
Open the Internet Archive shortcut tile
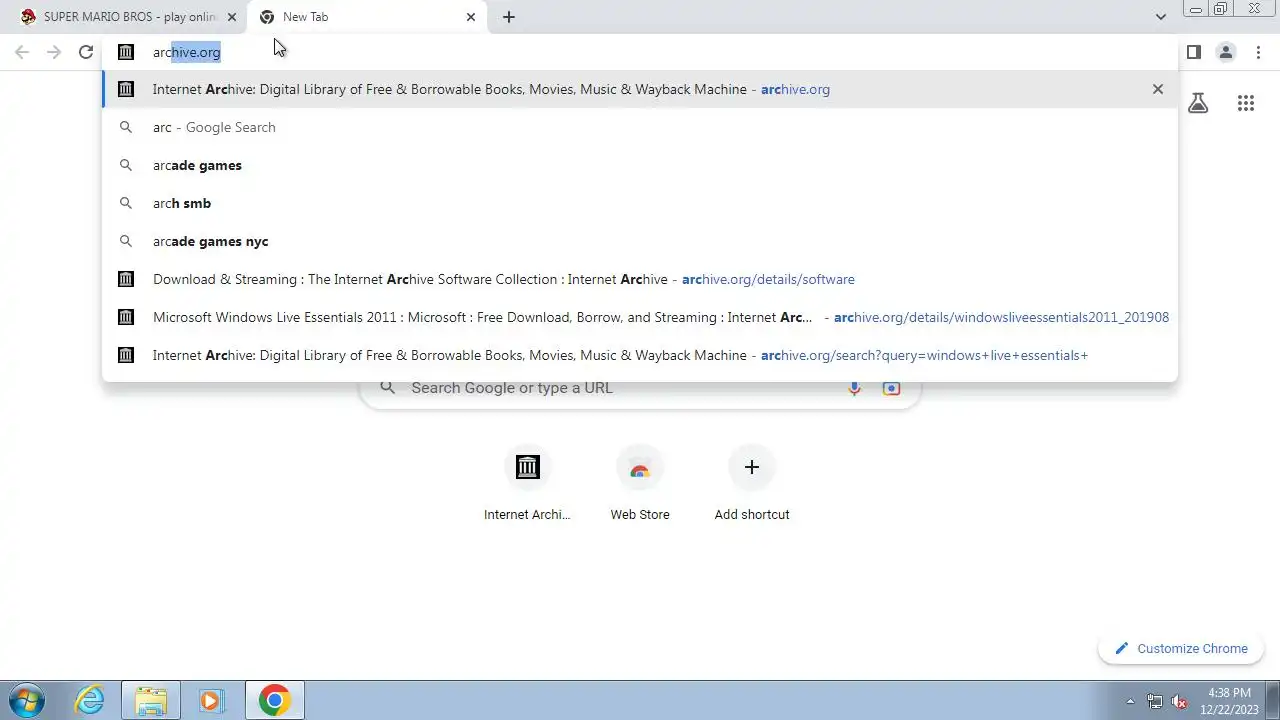pos(527,485)
